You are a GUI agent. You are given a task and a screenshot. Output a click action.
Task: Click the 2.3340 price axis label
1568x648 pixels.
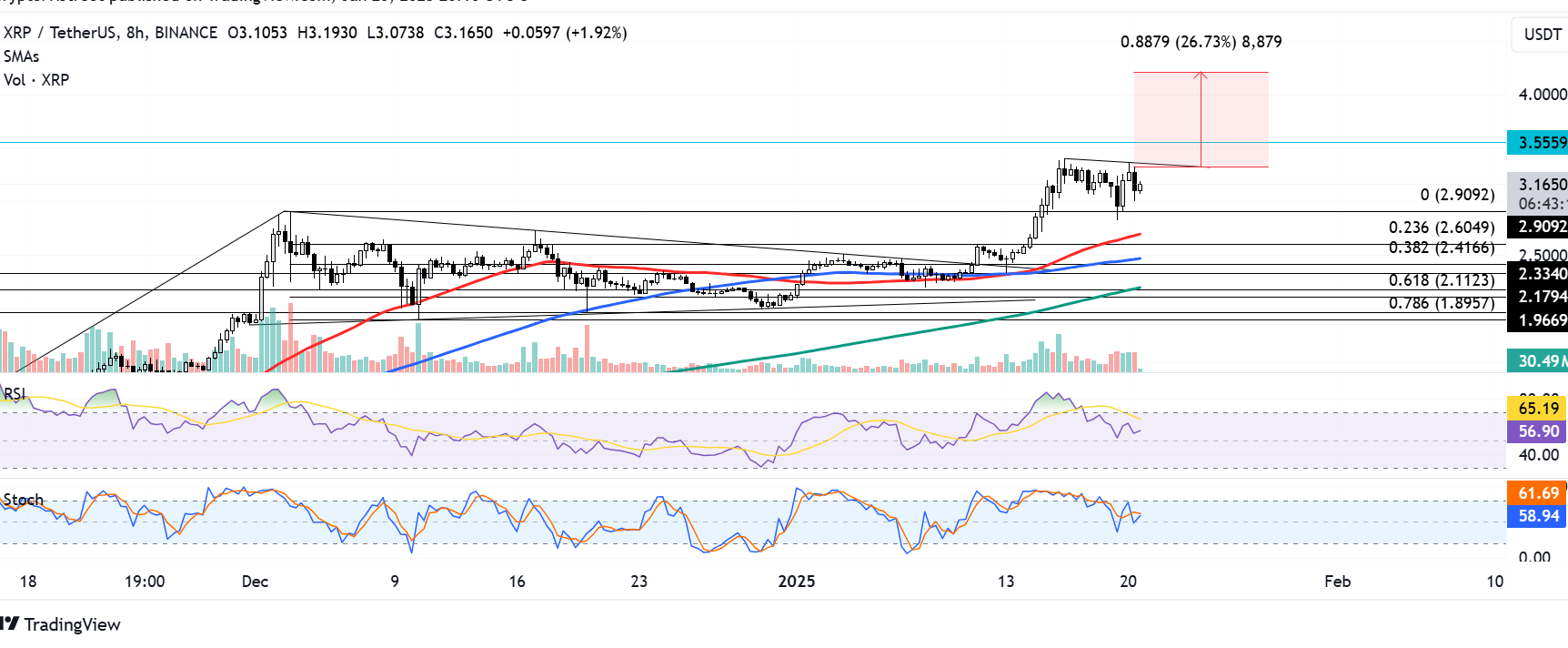click(x=1538, y=273)
